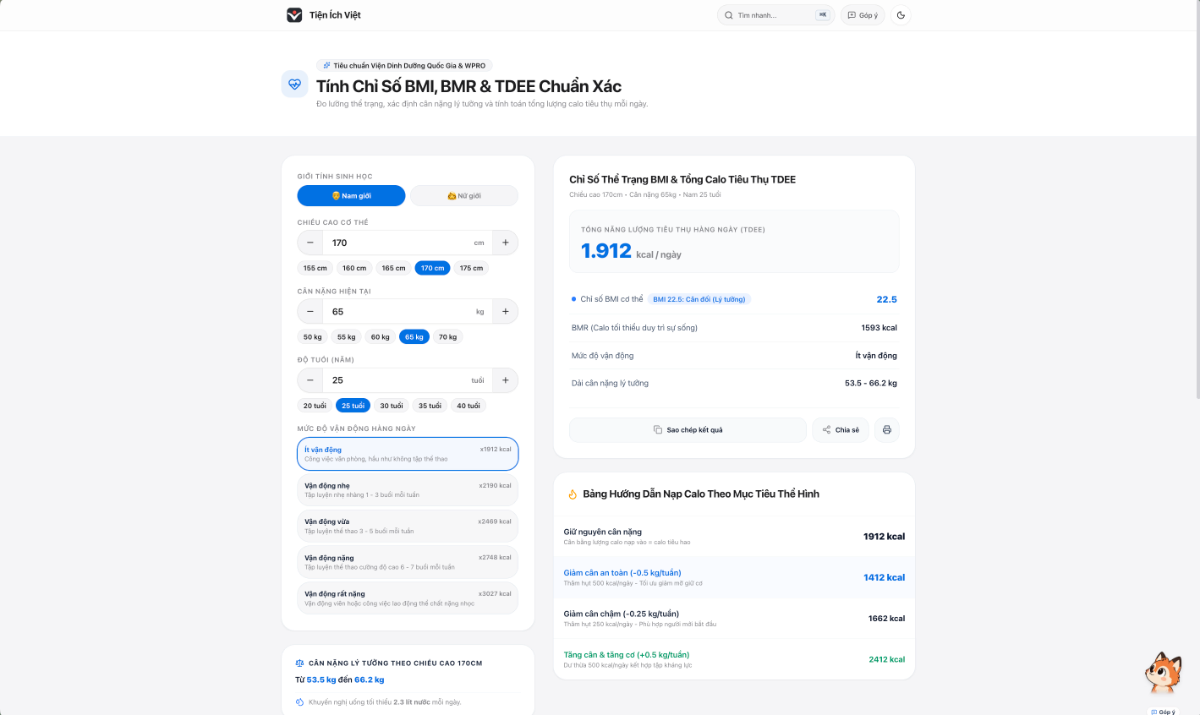The image size is (1200, 715).
Task: Increase age with plus stepper
Action: tap(505, 380)
